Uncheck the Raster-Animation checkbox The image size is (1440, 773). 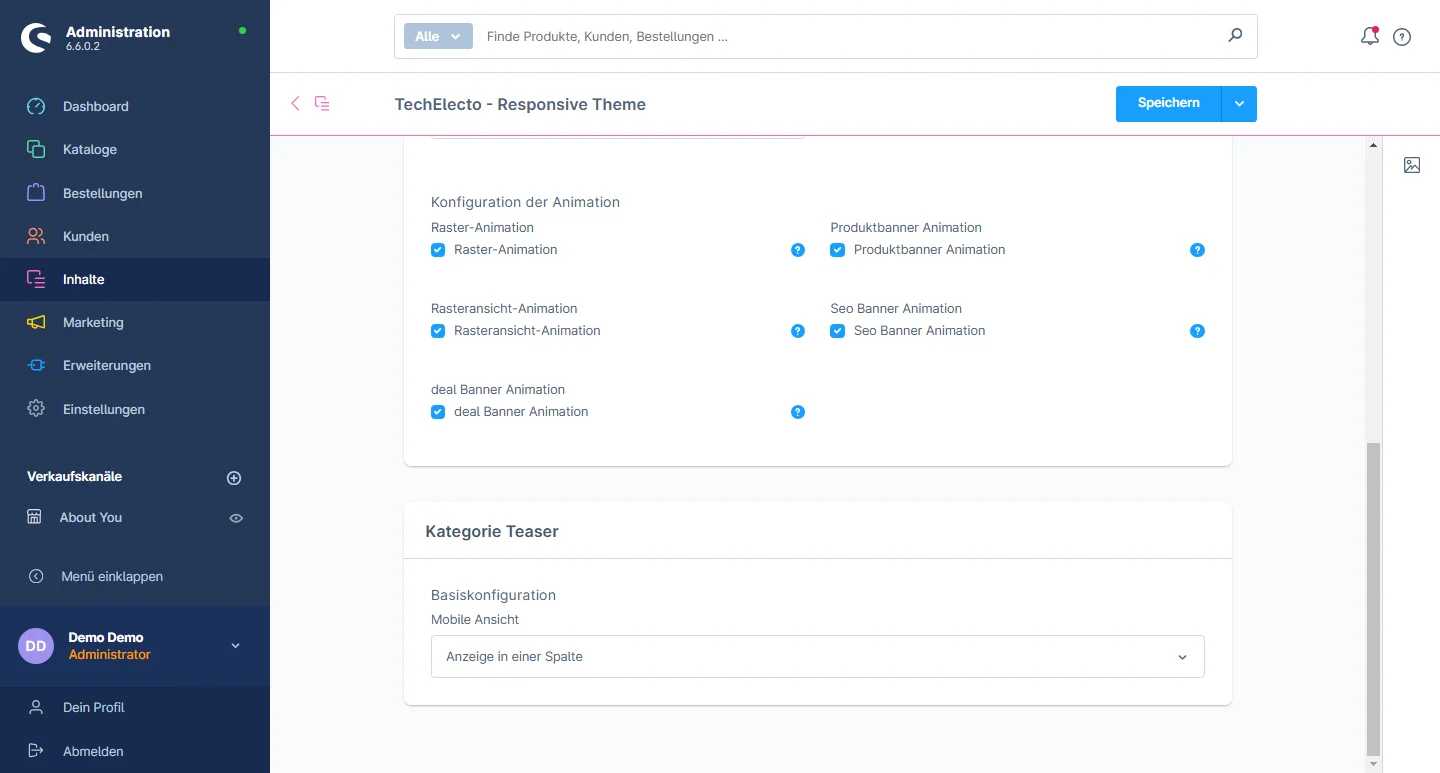click(438, 250)
